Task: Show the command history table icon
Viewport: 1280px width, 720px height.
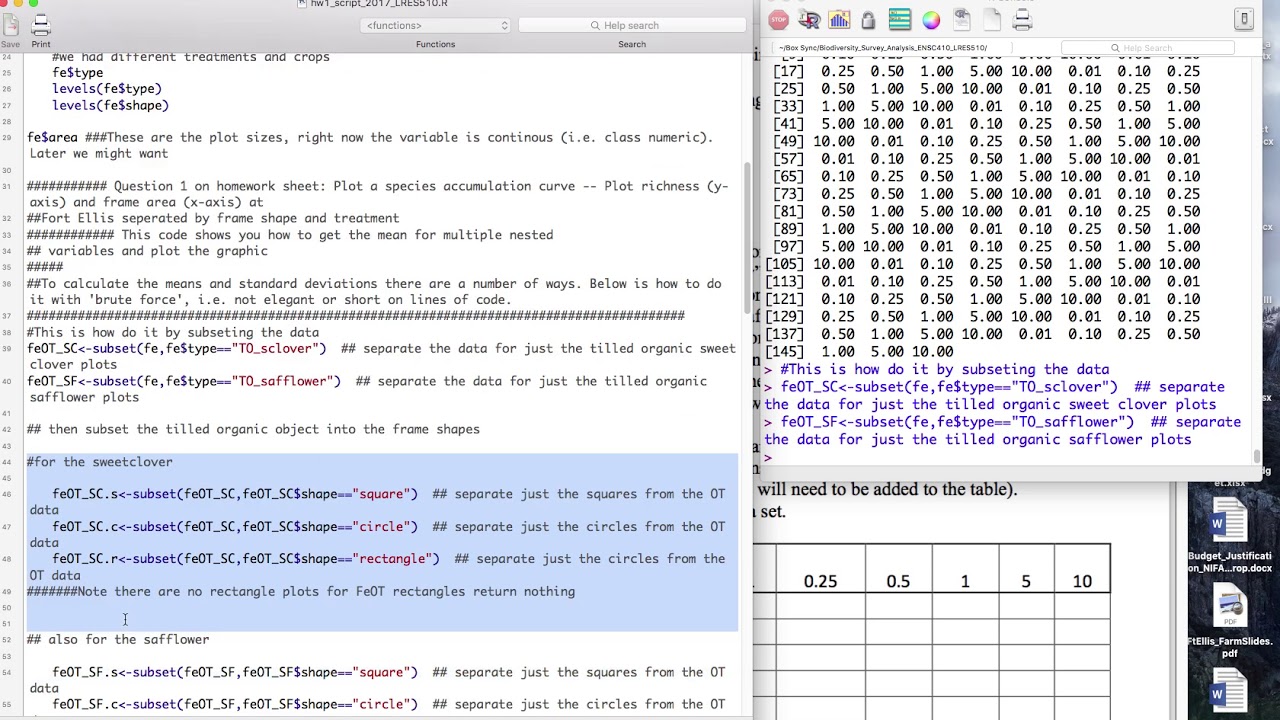Action: tap(899, 20)
